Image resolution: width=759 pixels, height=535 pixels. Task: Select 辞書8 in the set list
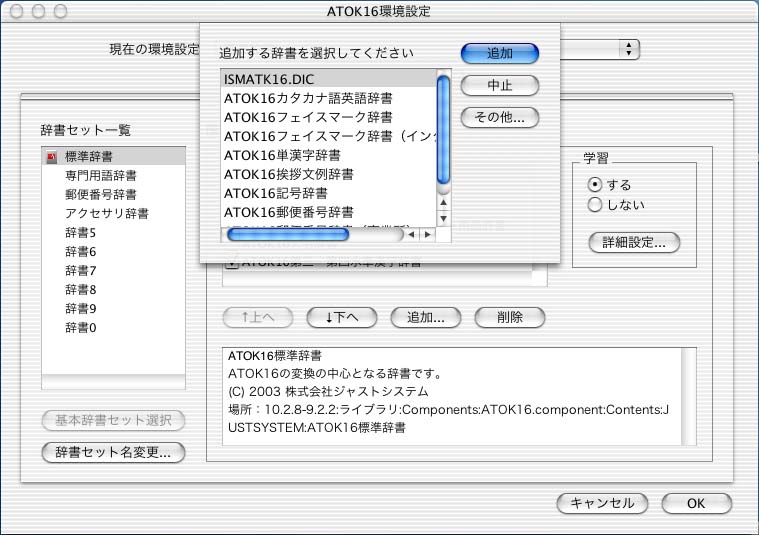(x=113, y=290)
